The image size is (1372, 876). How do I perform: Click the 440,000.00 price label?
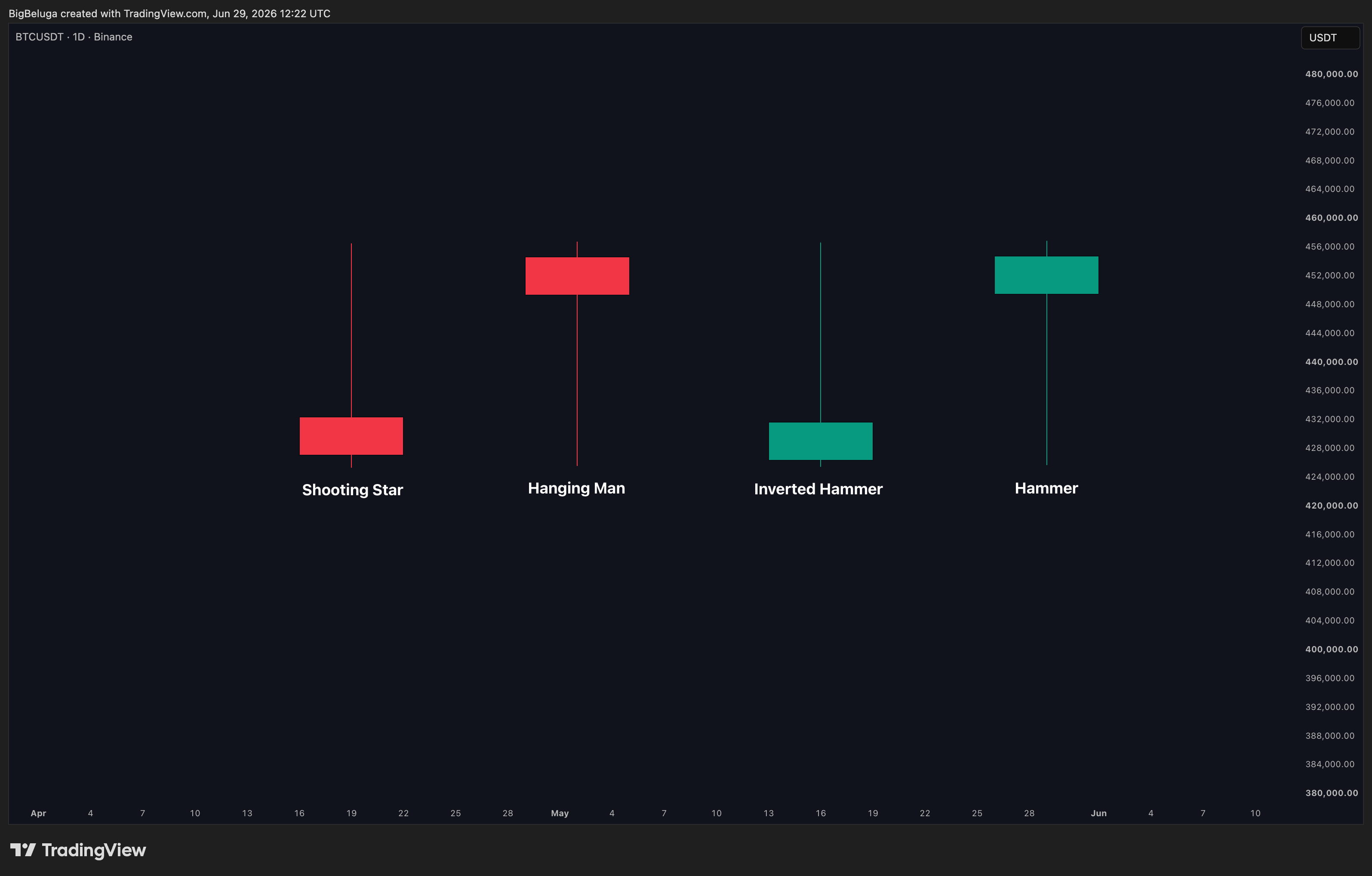[1331, 362]
